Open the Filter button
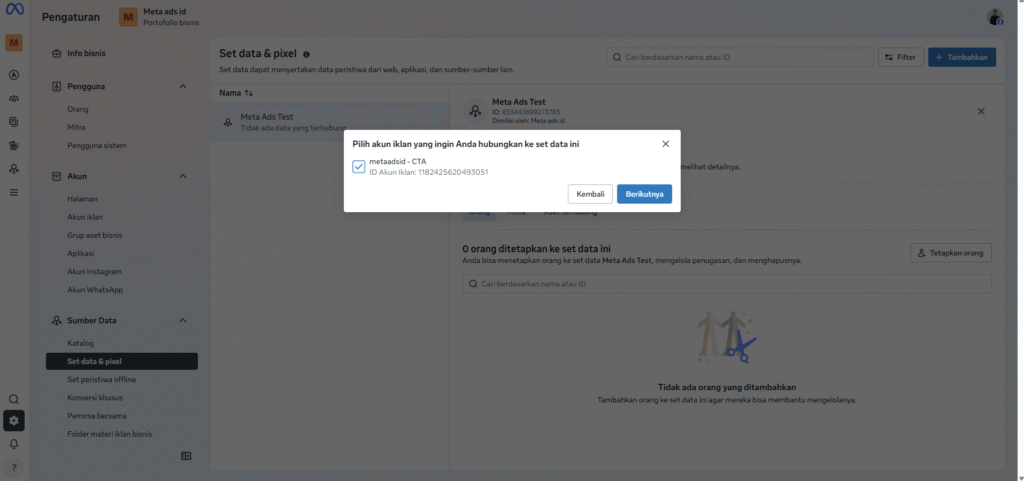Screen dimensions: 1024x481 click(900, 58)
